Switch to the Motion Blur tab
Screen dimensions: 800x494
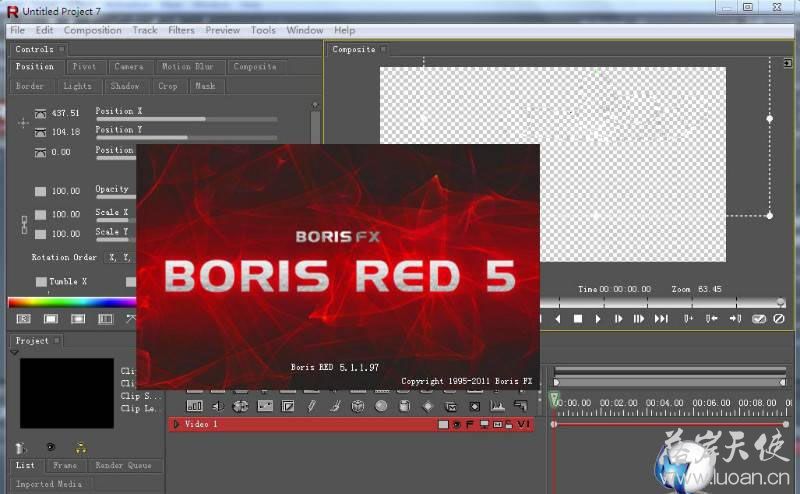coord(187,67)
